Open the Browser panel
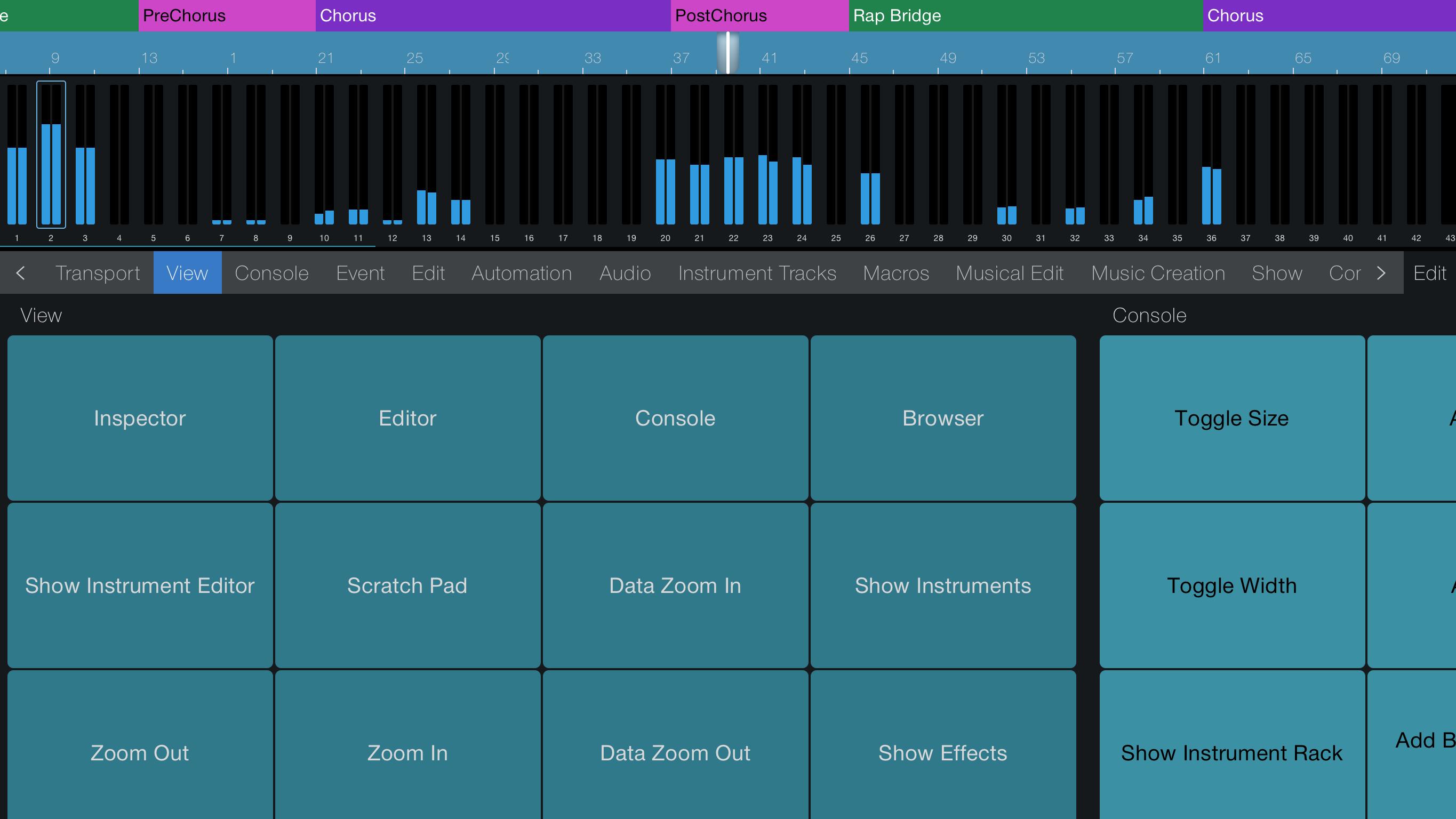The image size is (1456, 819). [x=942, y=417]
